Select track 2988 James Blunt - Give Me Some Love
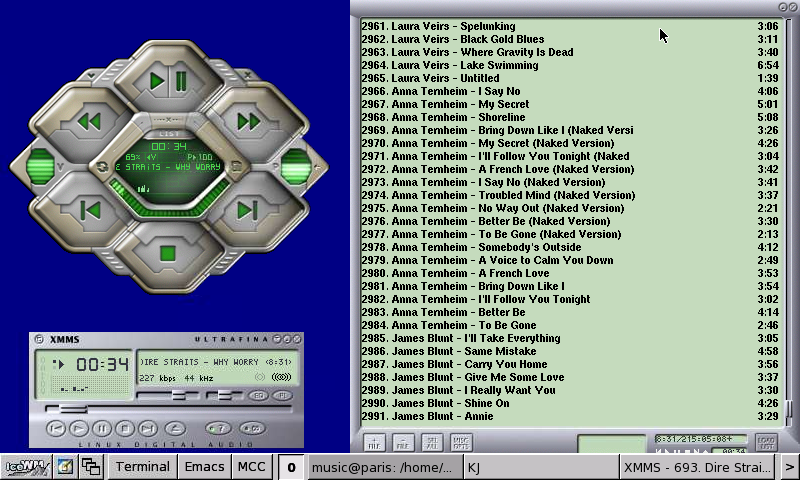The width and height of the screenshot is (800, 480). pos(570,377)
